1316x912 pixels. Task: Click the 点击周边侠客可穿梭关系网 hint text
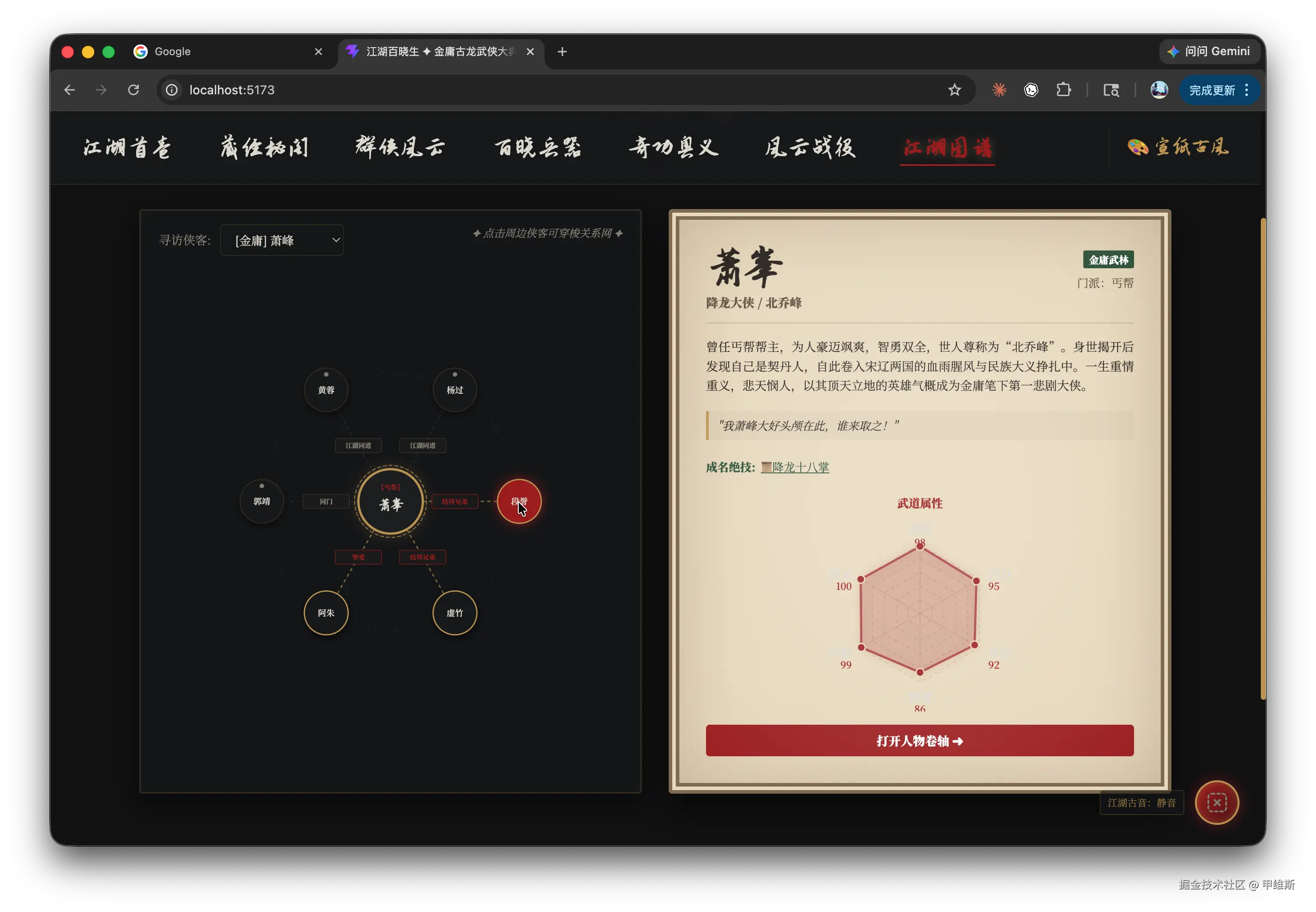547,233
